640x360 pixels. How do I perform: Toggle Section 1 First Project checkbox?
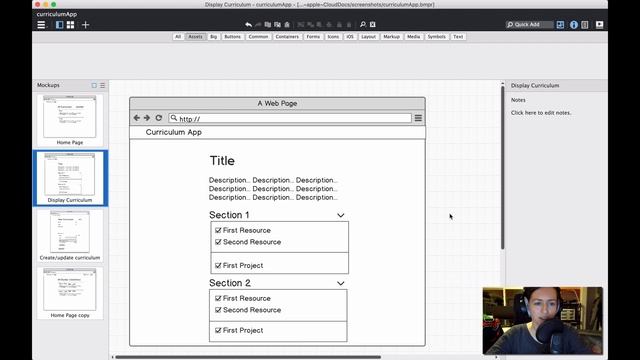point(218,265)
